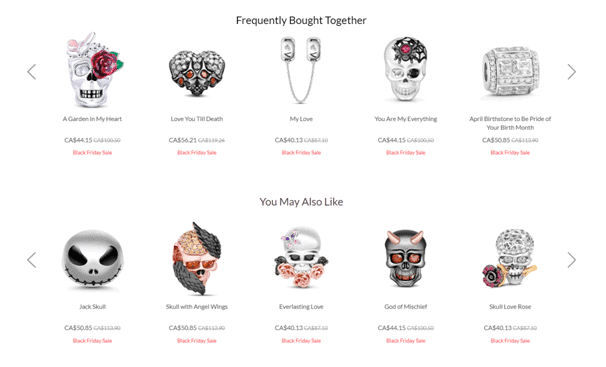Click previous arrow in You May Also Like
Image resolution: width=606 pixels, height=367 pixels.
click(x=32, y=260)
